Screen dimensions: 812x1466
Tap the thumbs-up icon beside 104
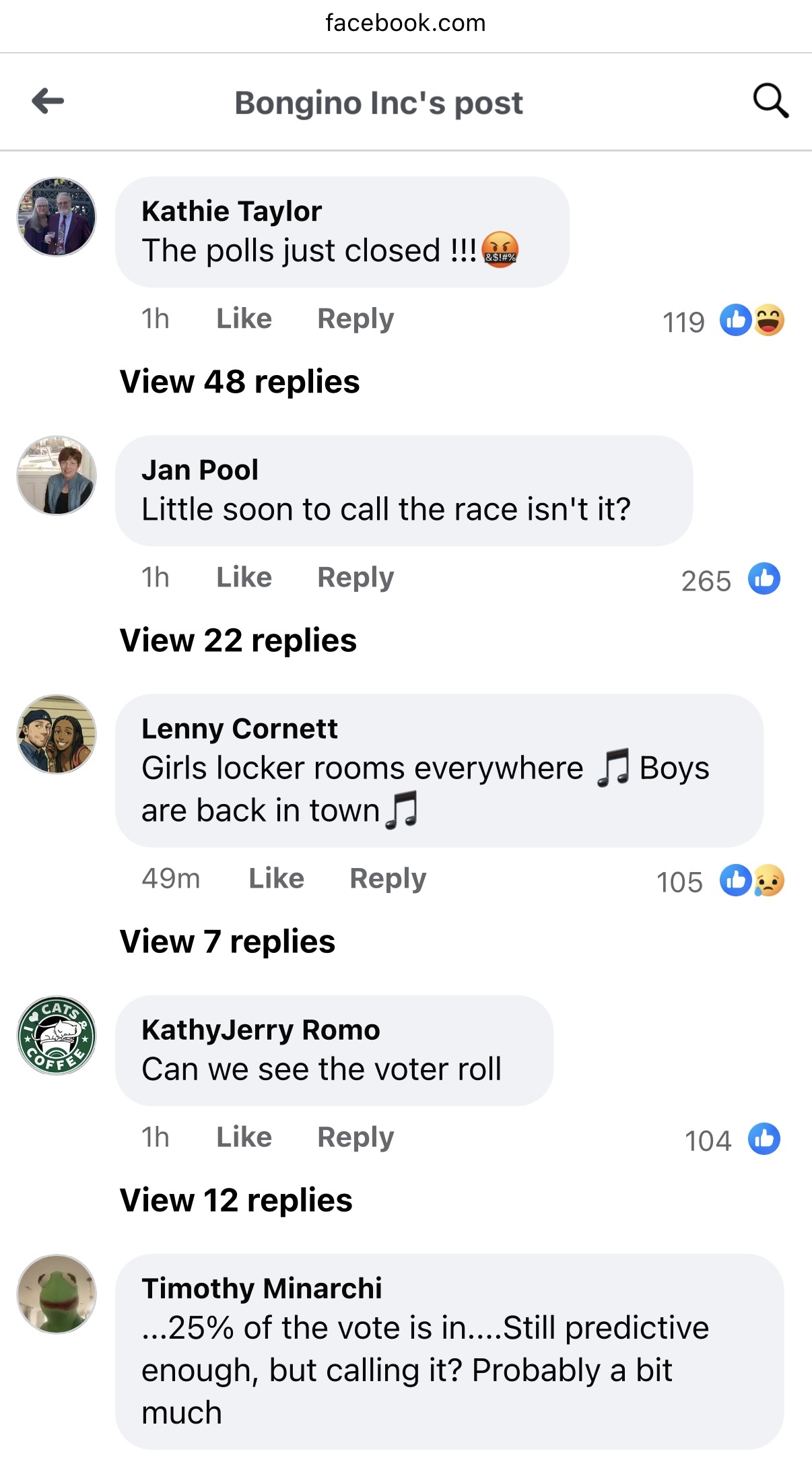764,1139
